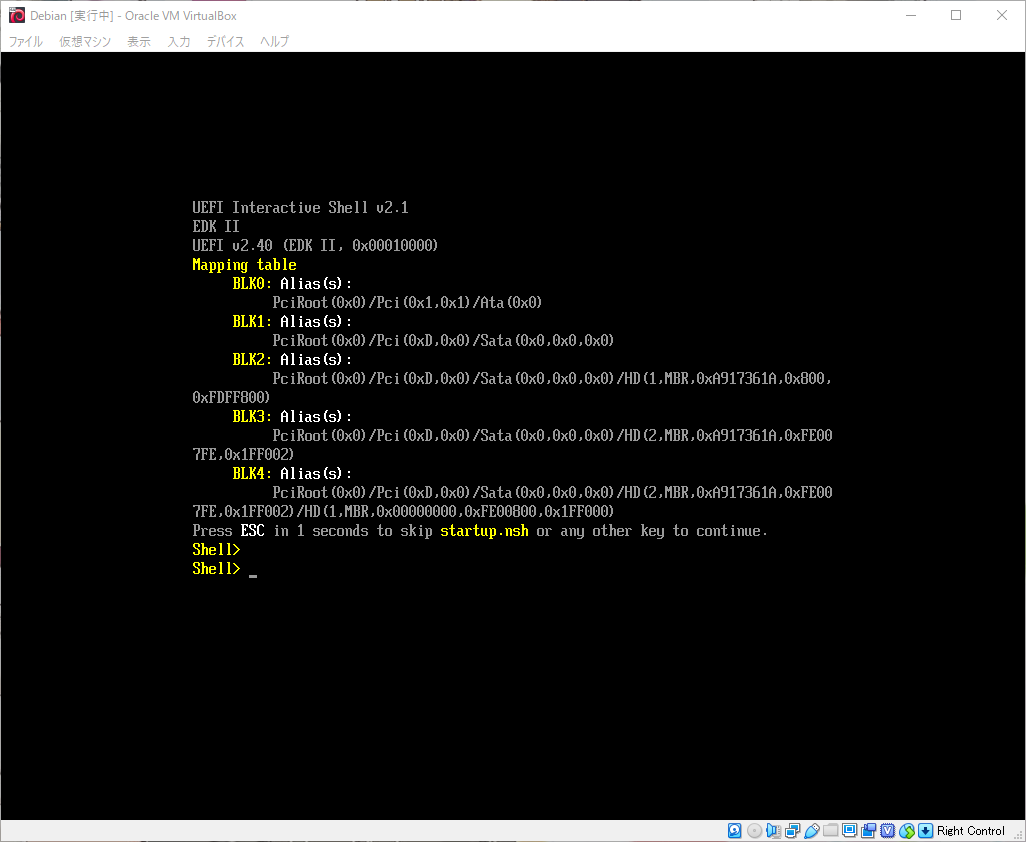Click the keyboard capture arrow icon
This screenshot has width=1026, height=842.
(x=925, y=830)
